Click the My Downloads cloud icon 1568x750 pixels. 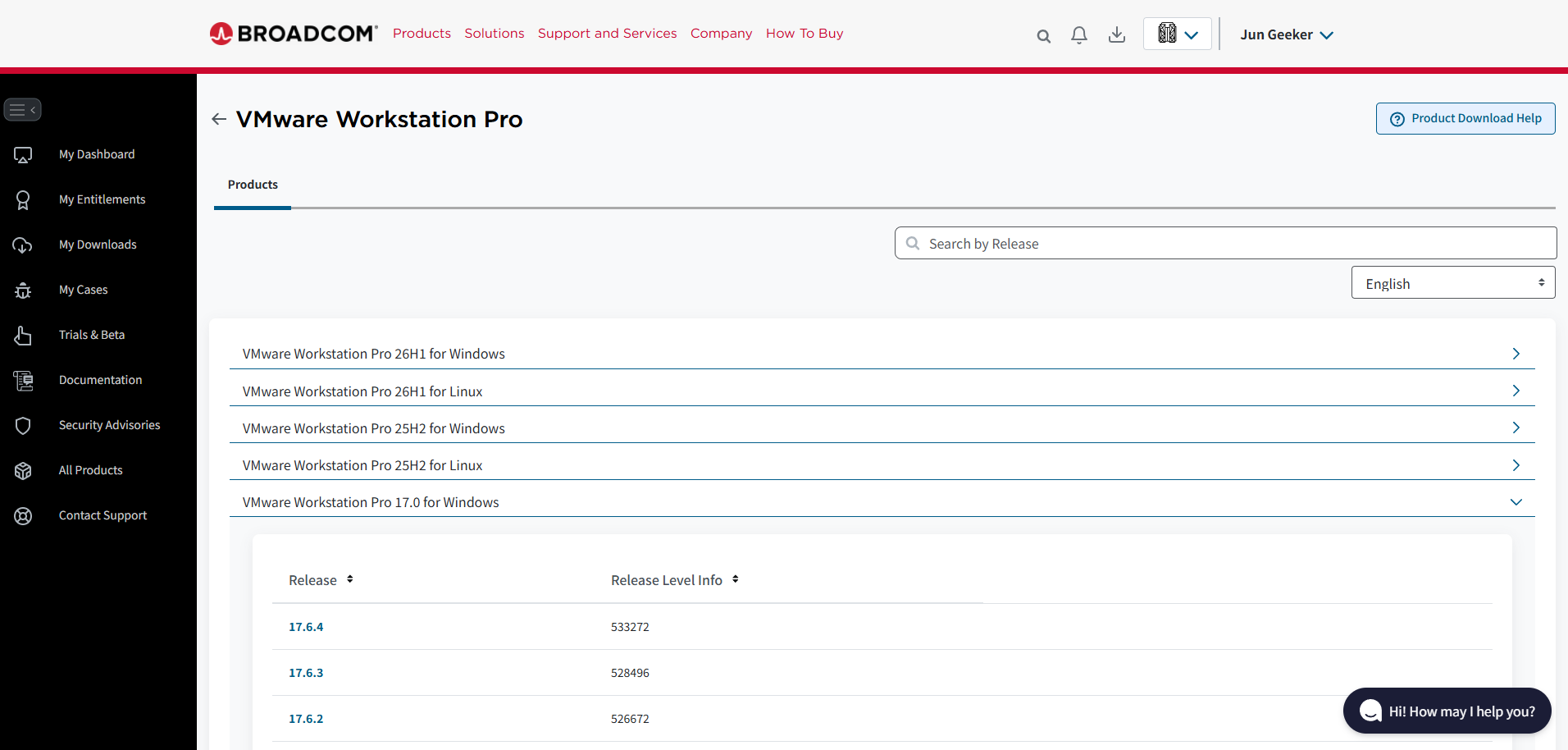(x=23, y=245)
